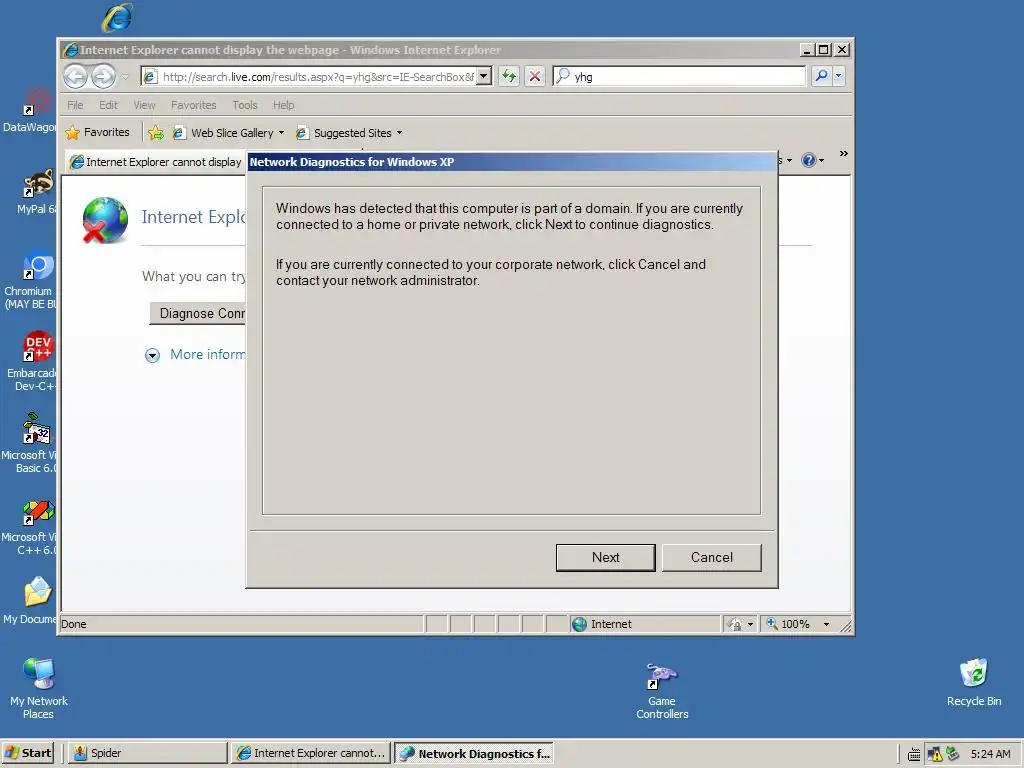Image resolution: width=1024 pixels, height=768 pixels.
Task: Click the Network Diagnostics for Windows XP title bar
Action: tap(511, 162)
